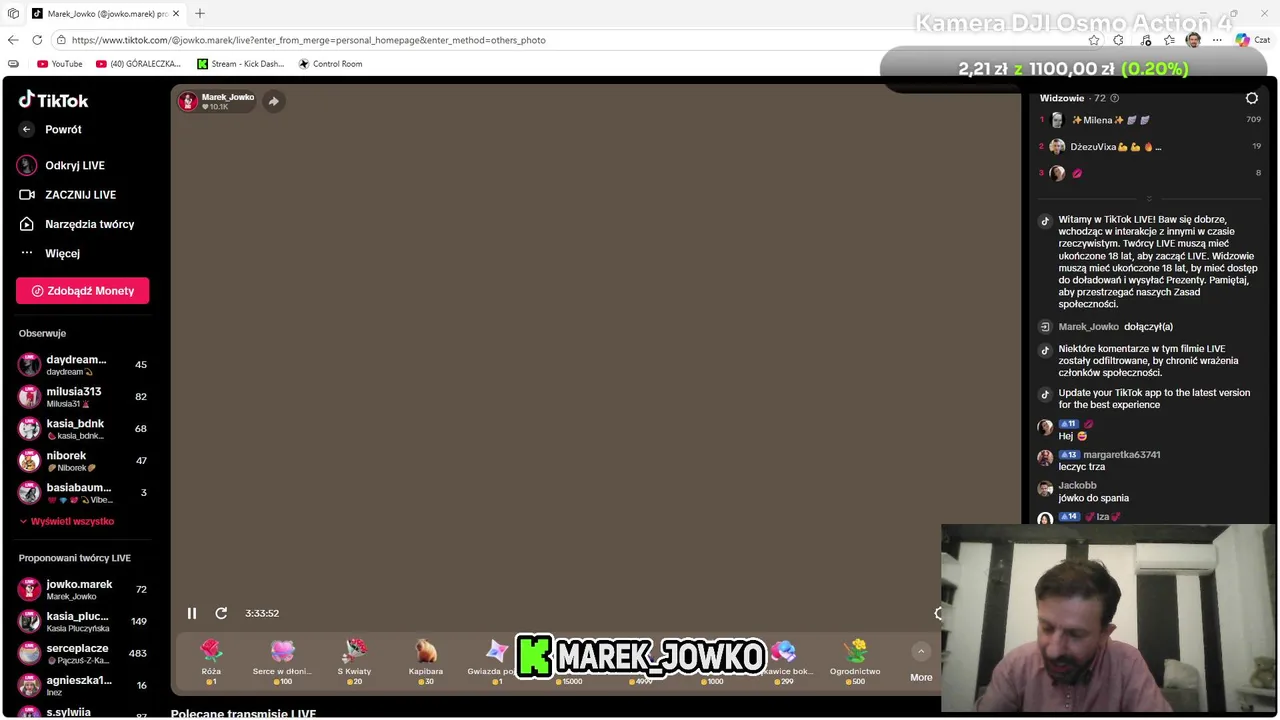This screenshot has height=720, width=1280.
Task: View site information padlock icon
Action: coord(61,40)
